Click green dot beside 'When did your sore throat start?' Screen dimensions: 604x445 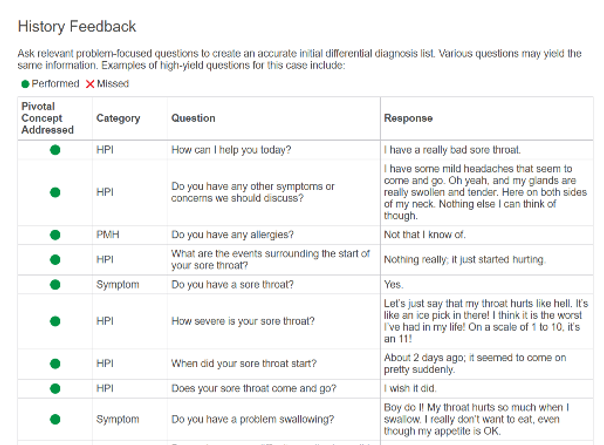[55, 363]
